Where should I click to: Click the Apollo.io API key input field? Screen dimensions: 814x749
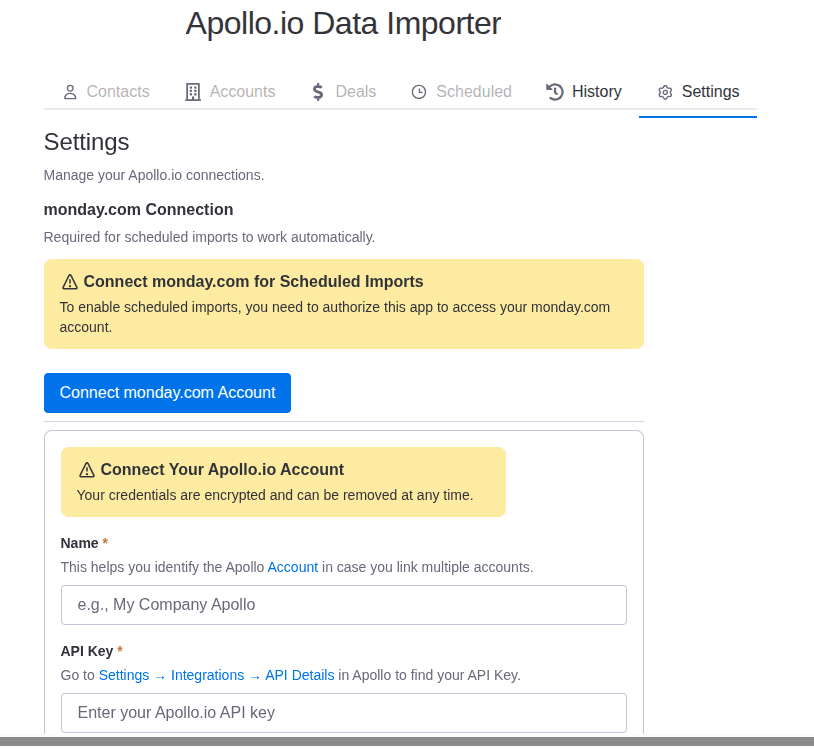pos(344,713)
